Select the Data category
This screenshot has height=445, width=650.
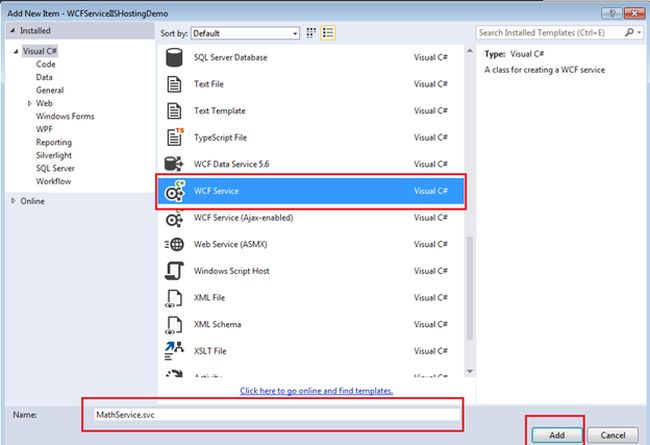coord(44,77)
